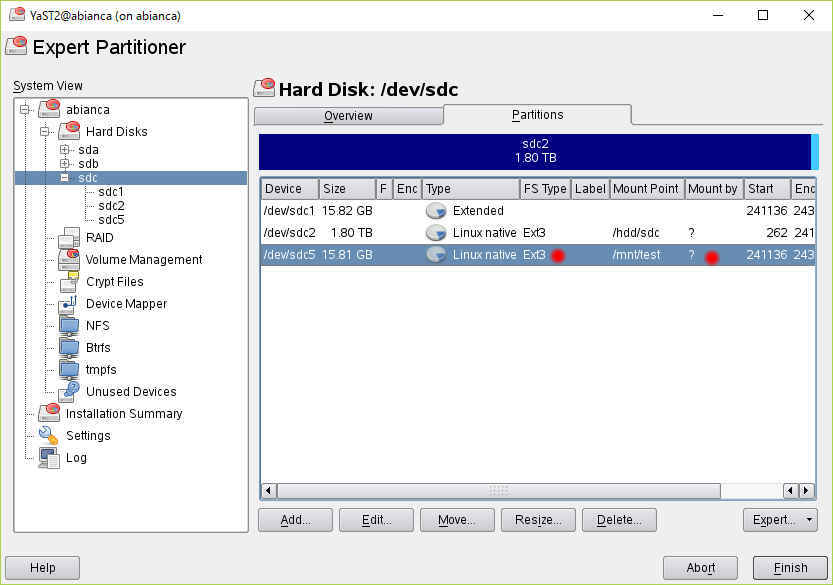Image resolution: width=833 pixels, height=585 pixels.
Task: Click the /mnt/test mount point cell
Action: (636, 255)
